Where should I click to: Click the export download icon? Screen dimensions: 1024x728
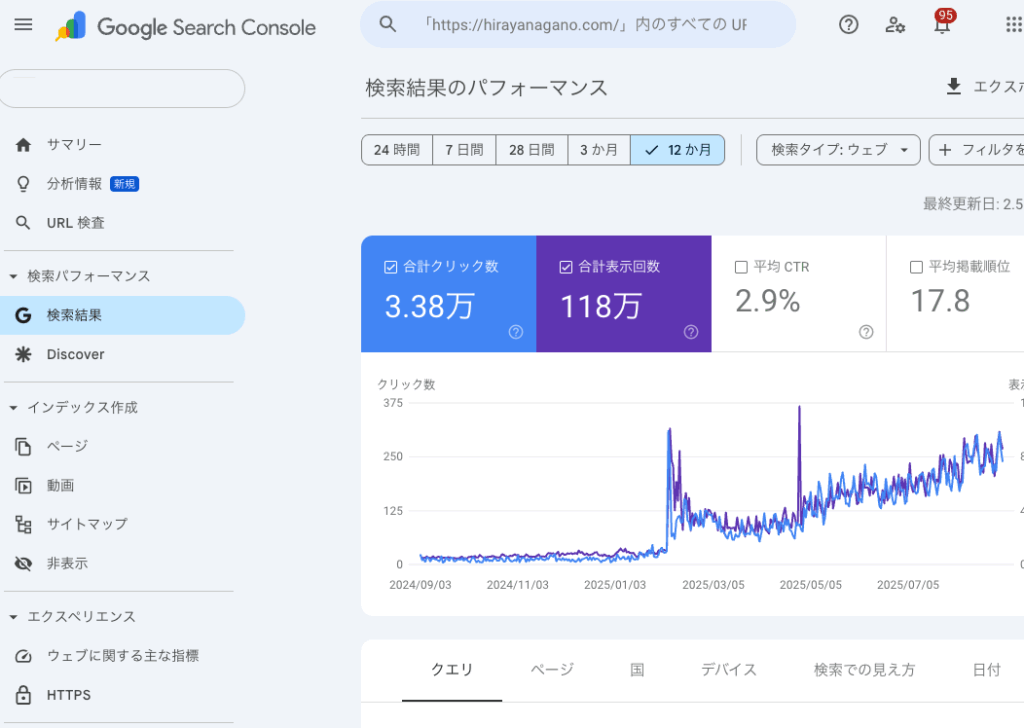(x=953, y=87)
